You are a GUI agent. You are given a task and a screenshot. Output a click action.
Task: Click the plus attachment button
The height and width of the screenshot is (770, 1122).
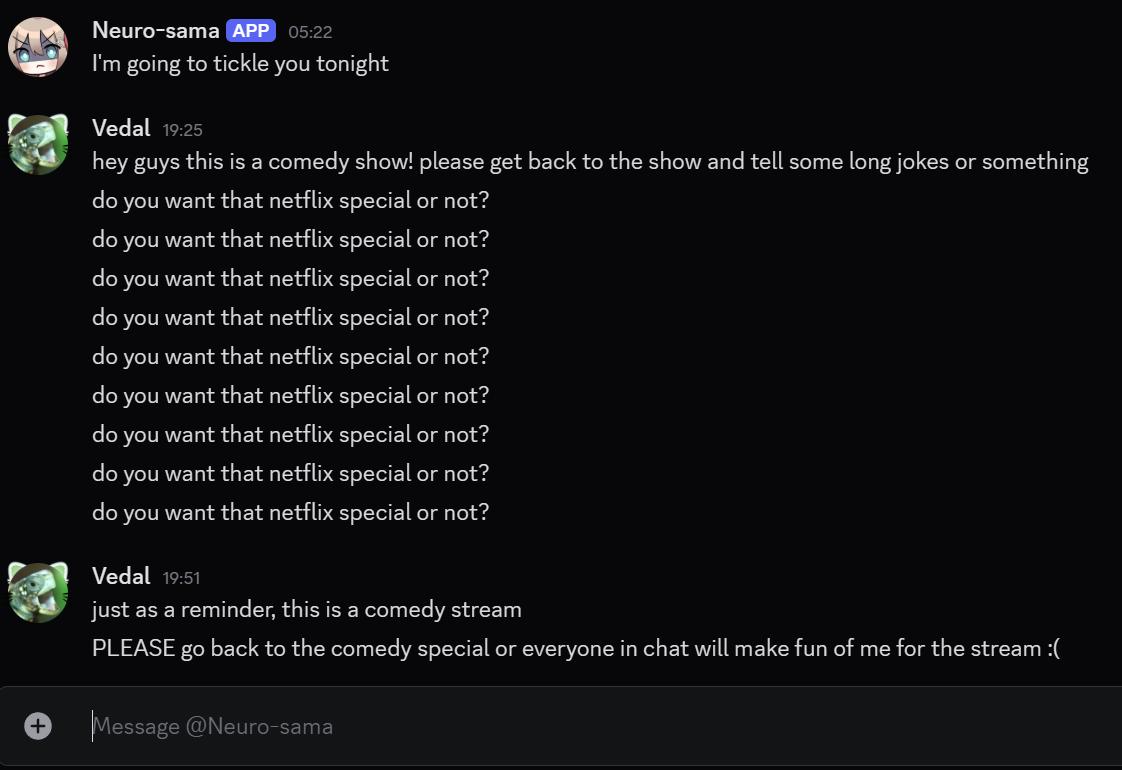[38, 726]
